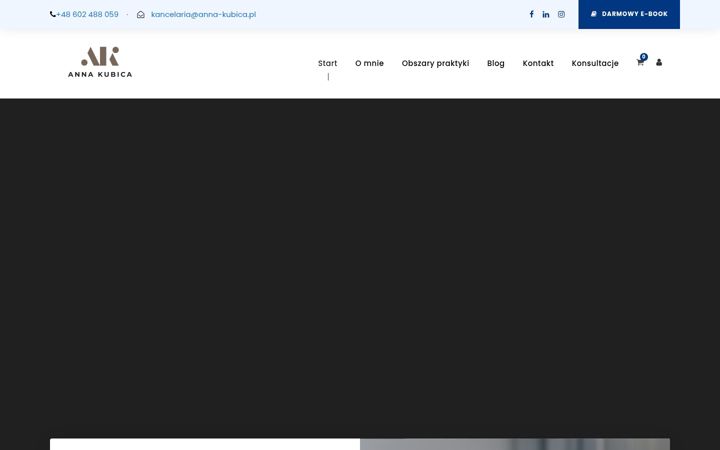720x450 pixels.
Task: Open the shopping cart icon
Action: tap(641, 62)
